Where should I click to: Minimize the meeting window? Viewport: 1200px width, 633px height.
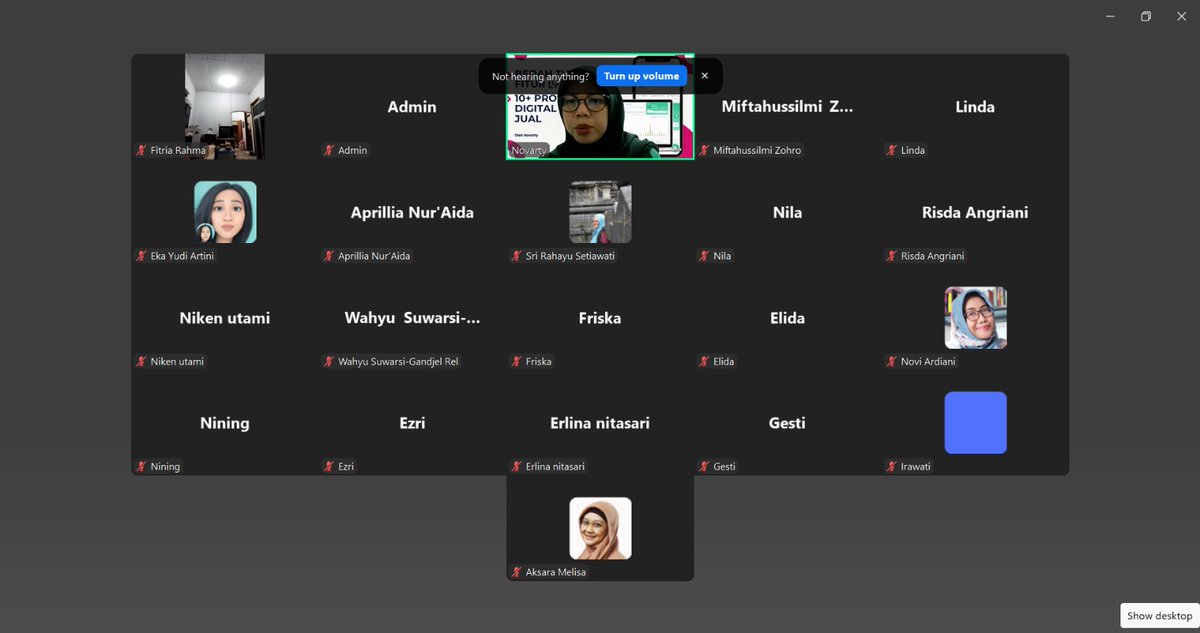click(1111, 16)
